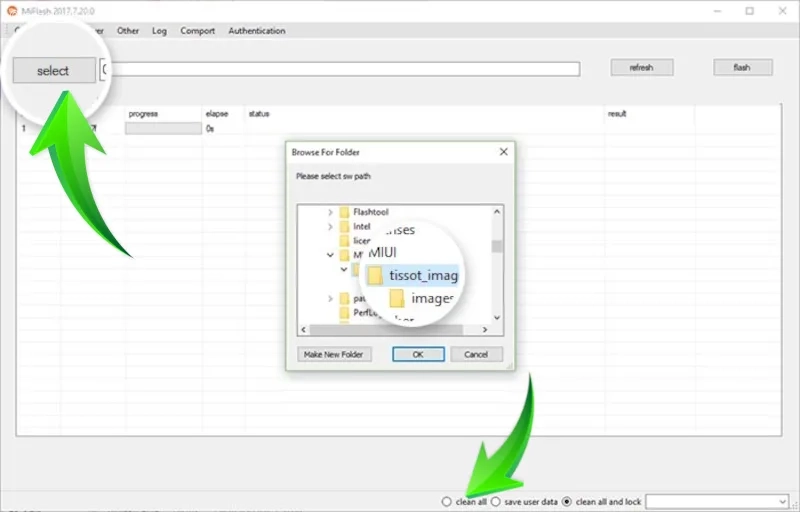Select the PerfLogs folder
The width and height of the screenshot is (800, 512).
366,313
